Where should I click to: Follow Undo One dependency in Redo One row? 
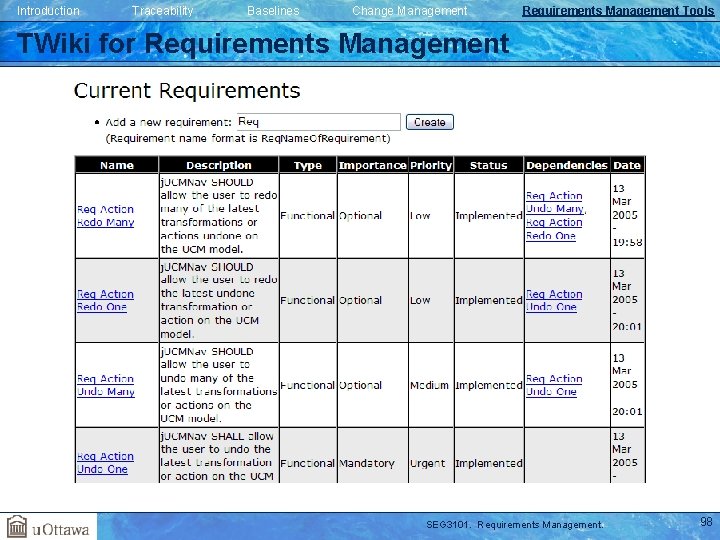click(x=554, y=300)
